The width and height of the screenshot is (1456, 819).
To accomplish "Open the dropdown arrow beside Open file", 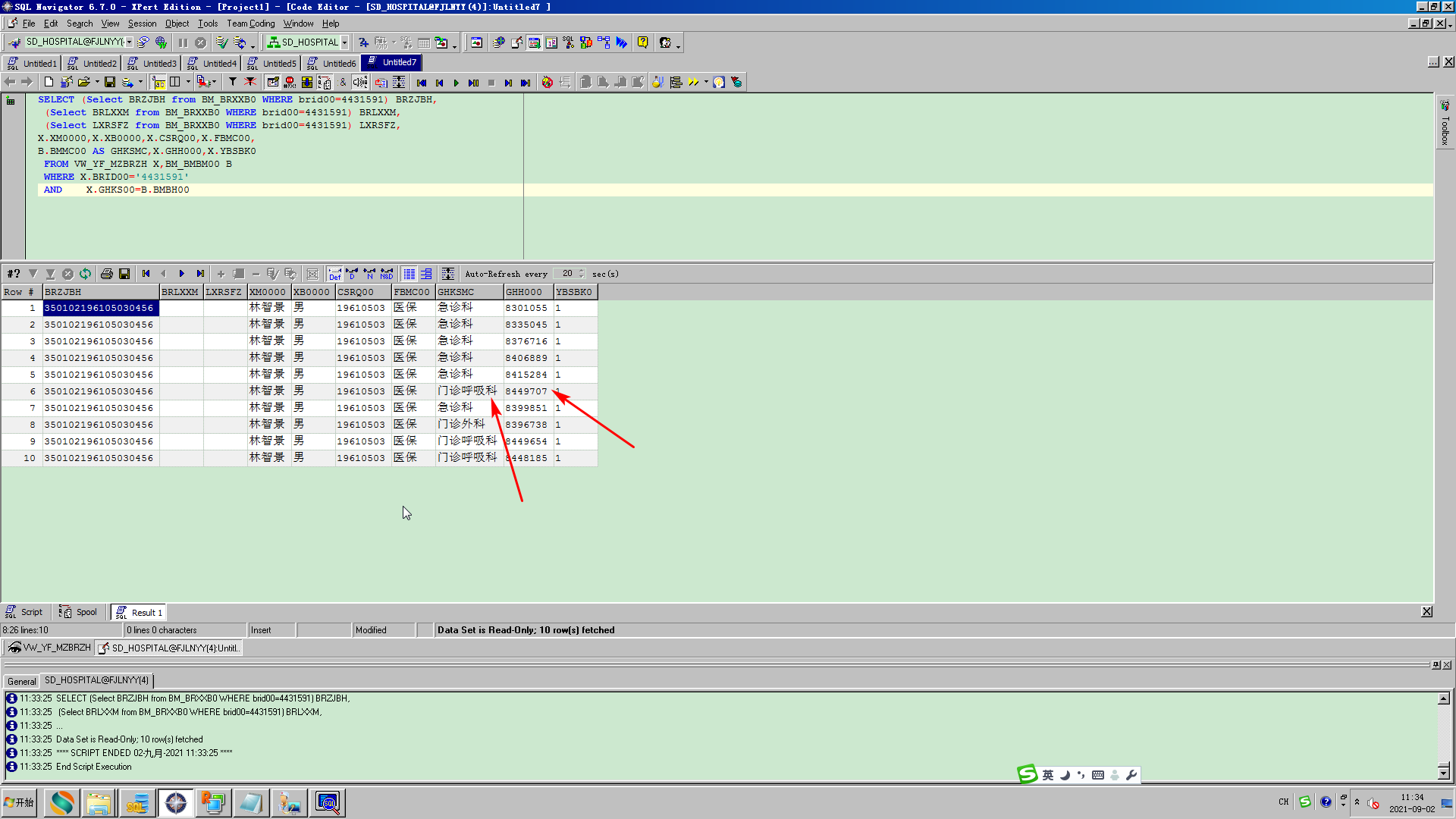I will (97, 82).
